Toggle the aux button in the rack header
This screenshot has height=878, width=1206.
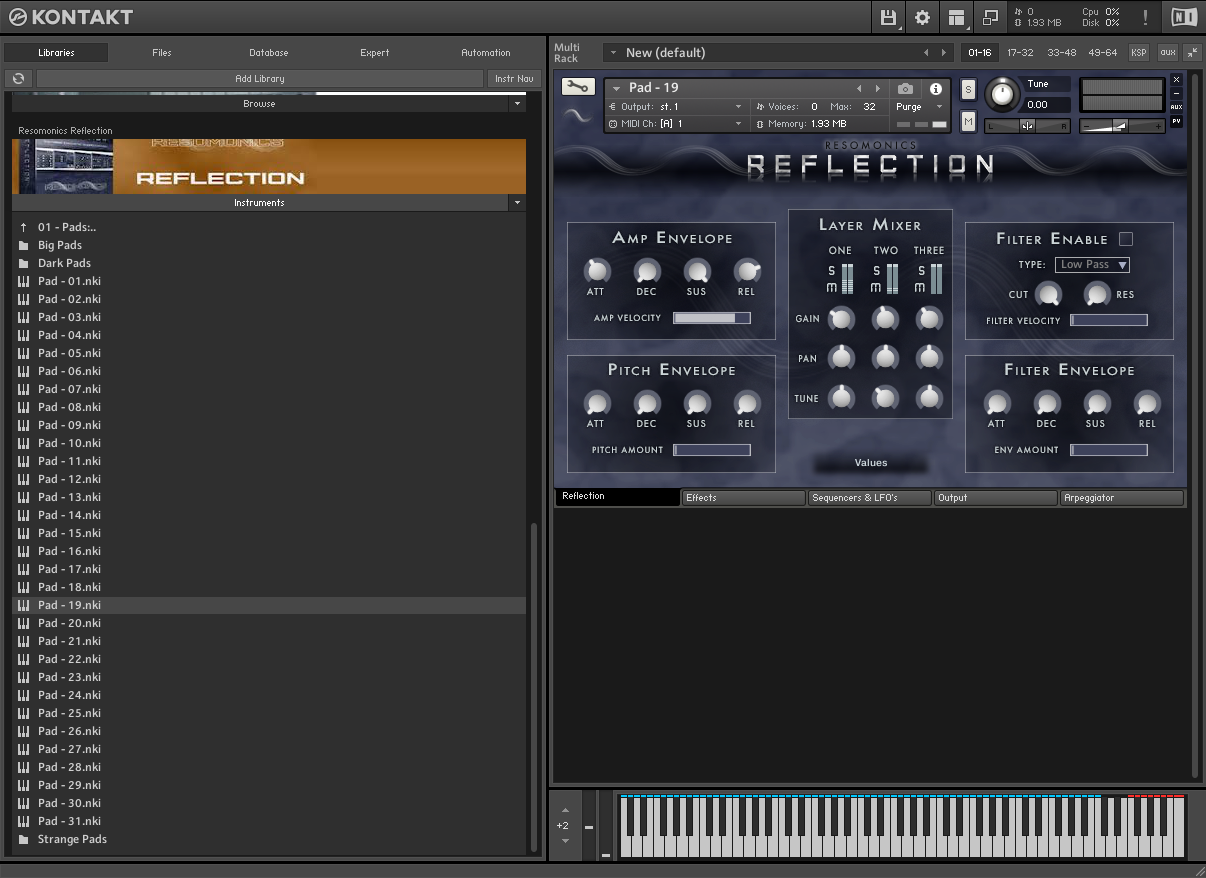click(x=1167, y=52)
